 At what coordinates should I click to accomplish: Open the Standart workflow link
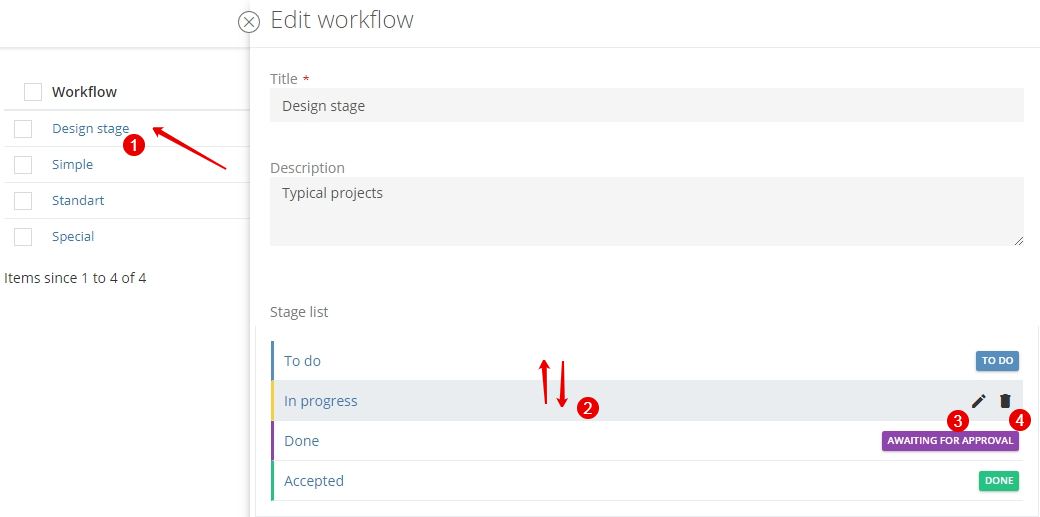coord(78,200)
